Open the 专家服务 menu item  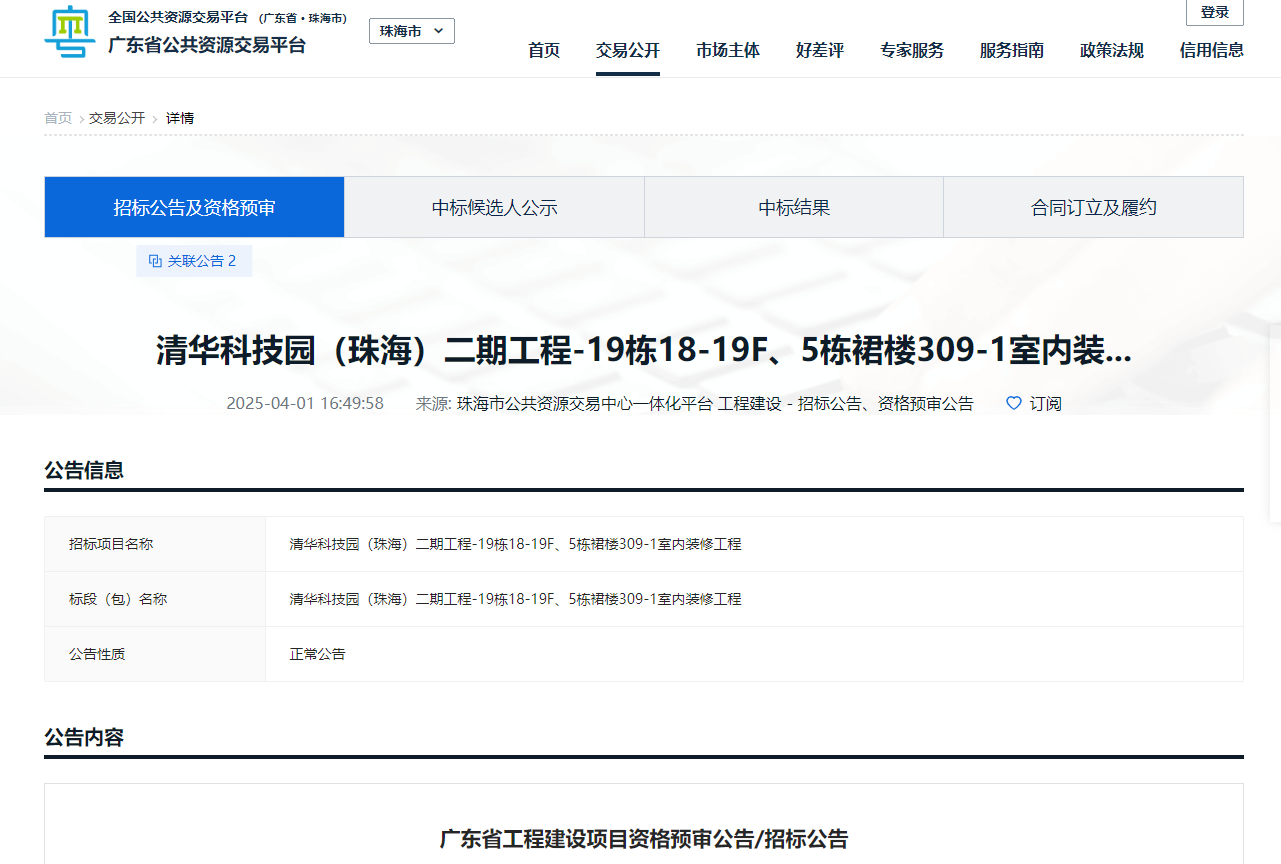(x=911, y=50)
